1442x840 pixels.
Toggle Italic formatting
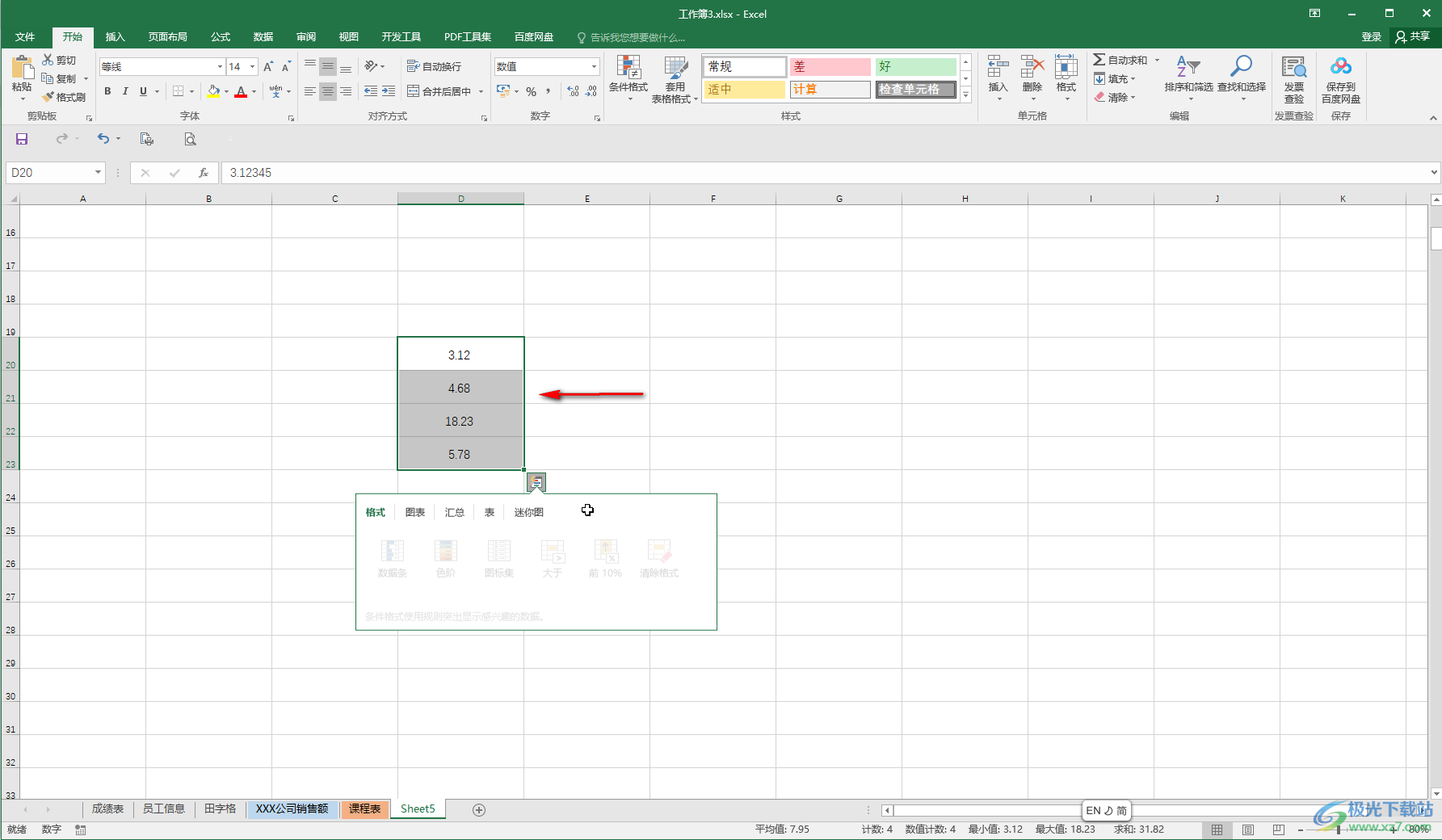click(125, 91)
